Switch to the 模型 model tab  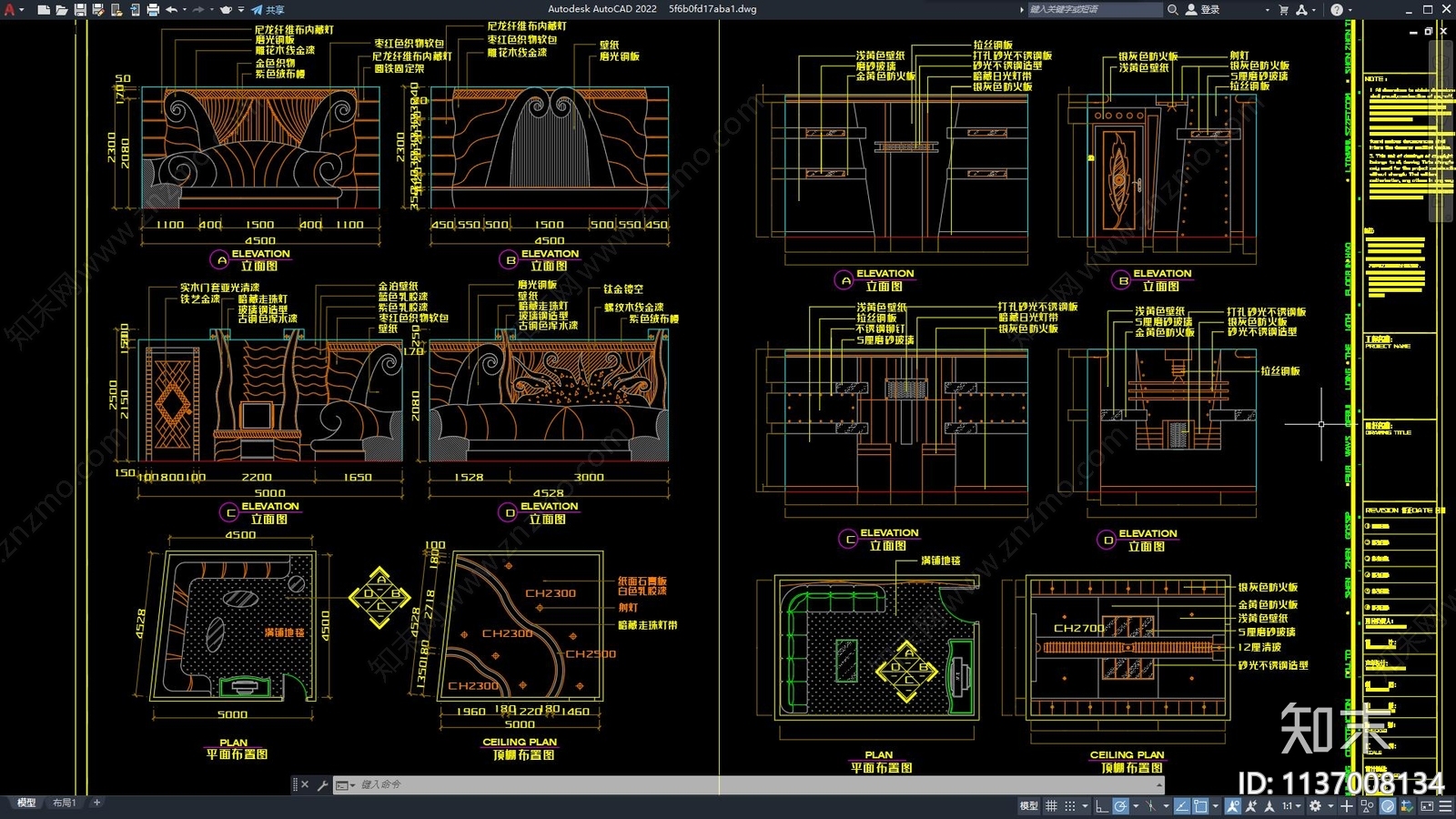coord(26,803)
